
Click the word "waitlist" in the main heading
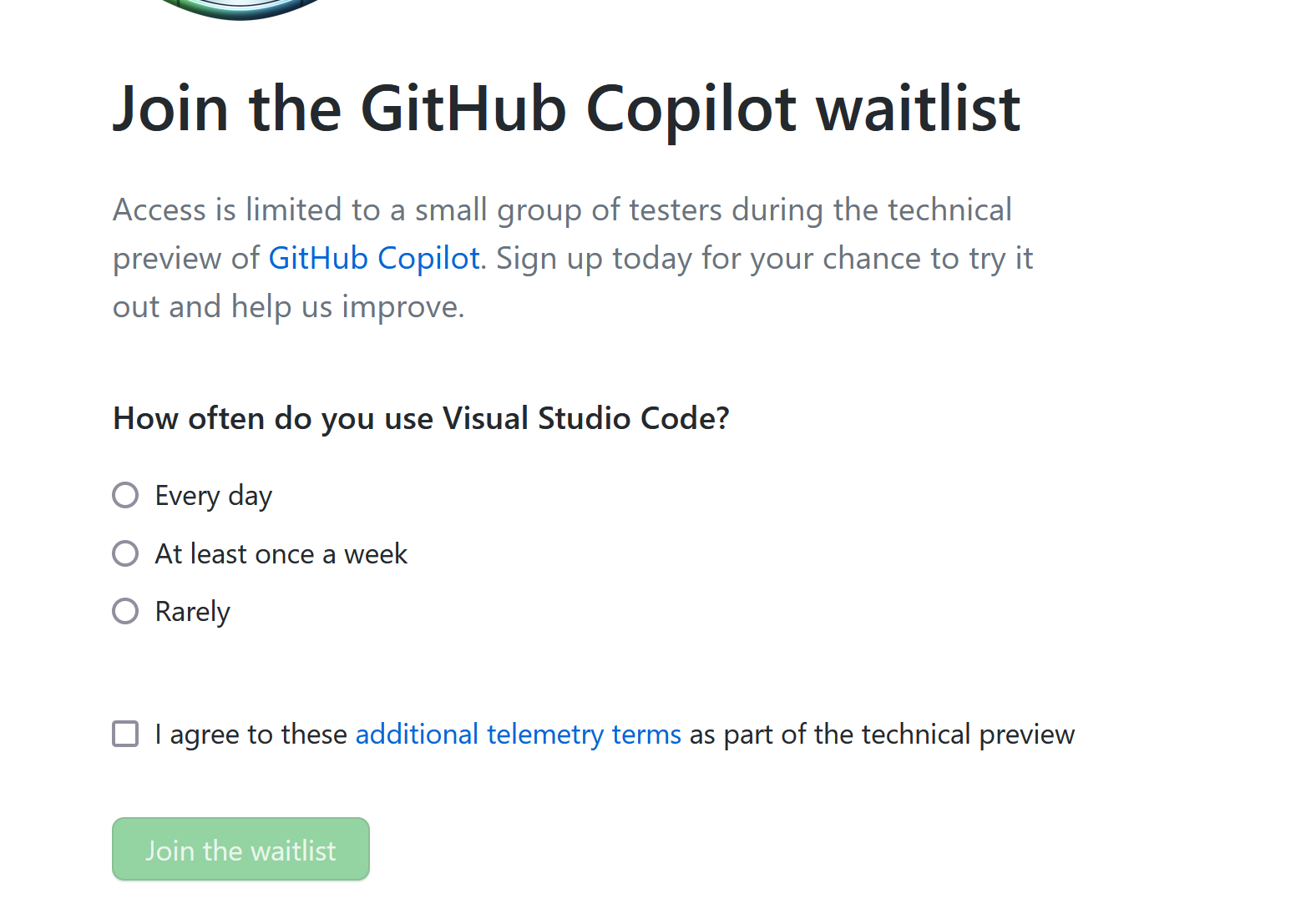pyautogui.click(x=919, y=109)
